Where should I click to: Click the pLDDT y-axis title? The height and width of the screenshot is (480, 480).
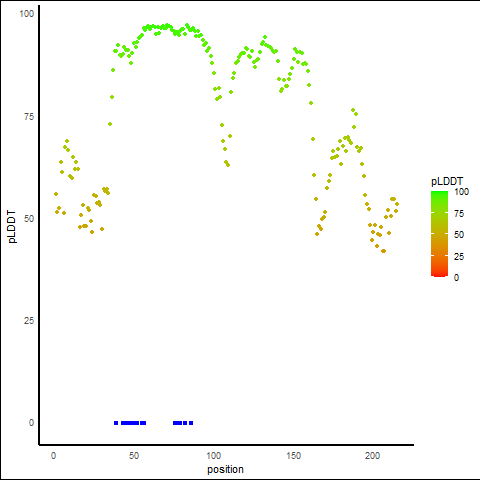12,226
